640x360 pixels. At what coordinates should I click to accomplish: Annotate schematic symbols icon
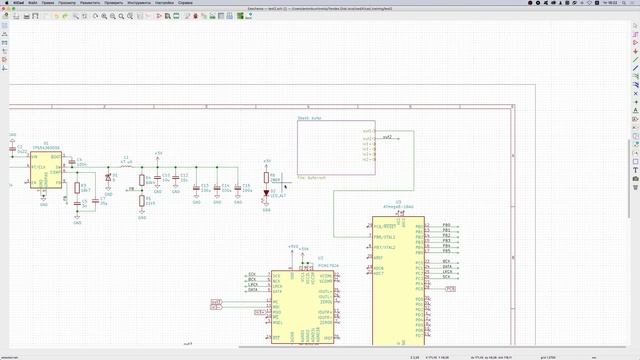pos(187,16)
